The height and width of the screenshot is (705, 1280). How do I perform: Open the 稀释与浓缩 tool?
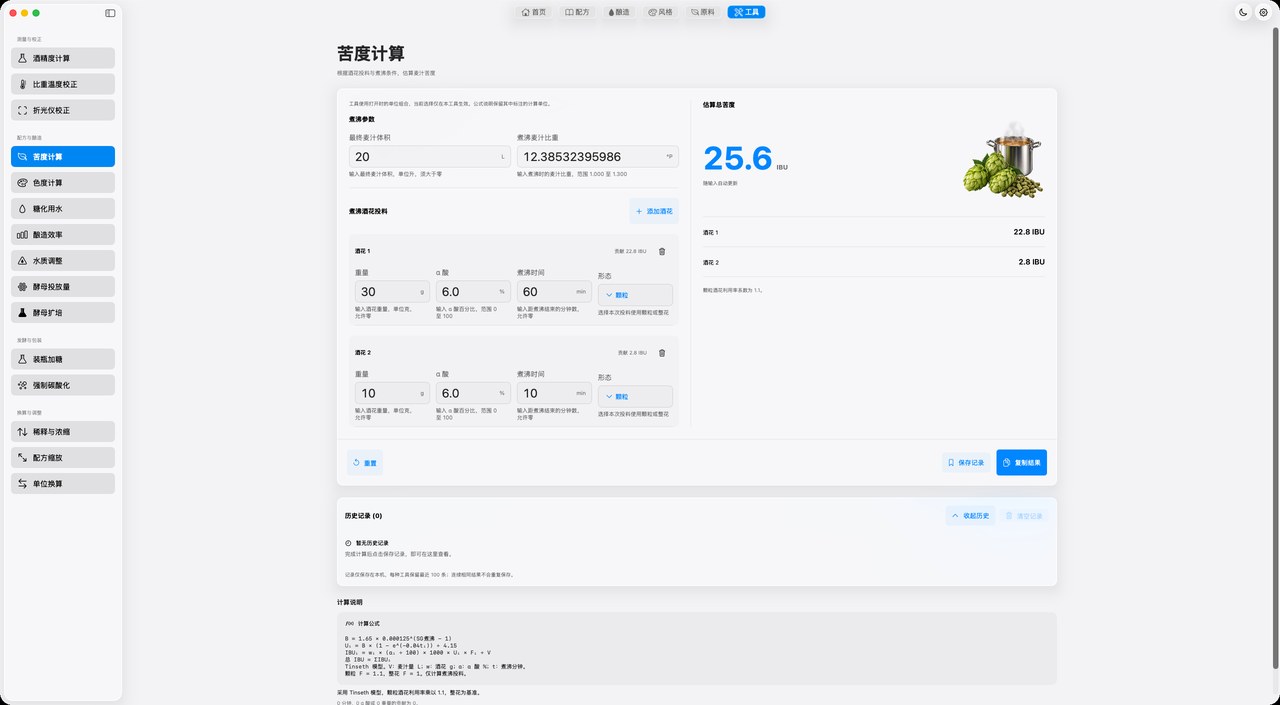click(63, 432)
